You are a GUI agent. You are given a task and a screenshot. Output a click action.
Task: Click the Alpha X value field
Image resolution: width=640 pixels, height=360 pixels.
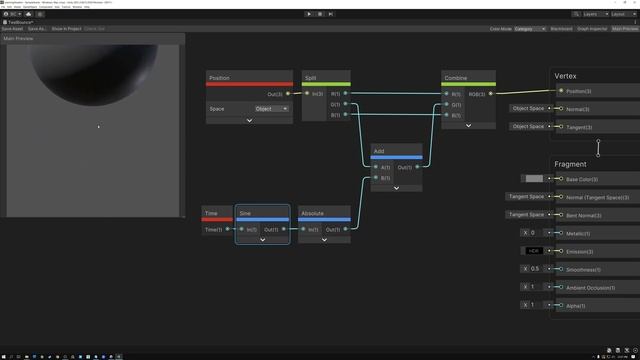(x=535, y=304)
